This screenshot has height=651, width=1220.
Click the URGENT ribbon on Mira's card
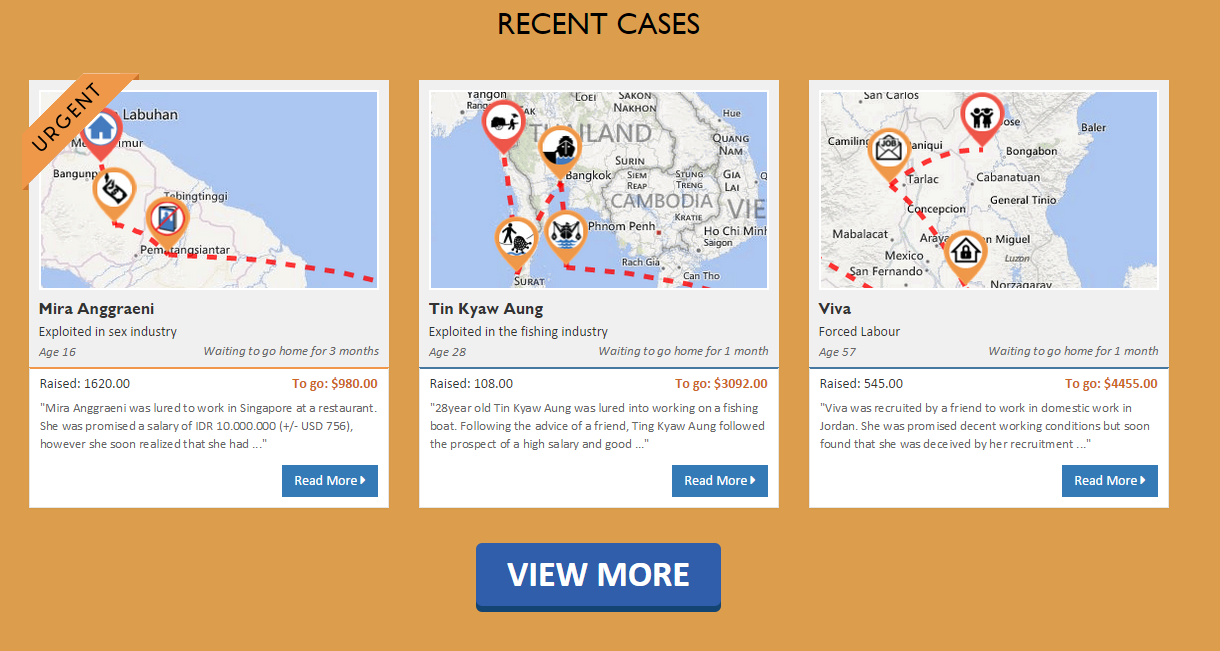(68, 118)
